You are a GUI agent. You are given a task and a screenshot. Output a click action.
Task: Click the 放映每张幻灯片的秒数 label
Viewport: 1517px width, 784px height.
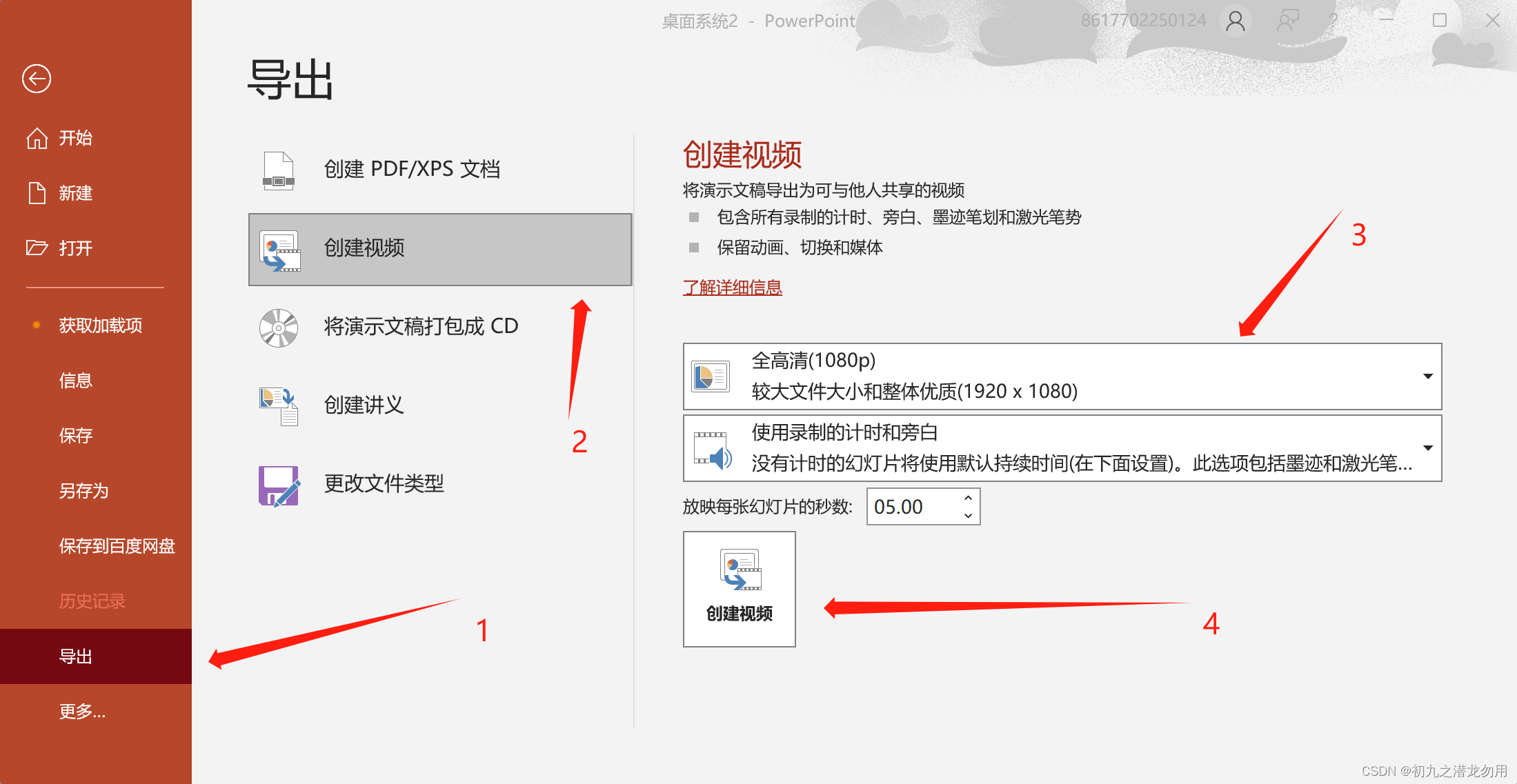click(768, 507)
